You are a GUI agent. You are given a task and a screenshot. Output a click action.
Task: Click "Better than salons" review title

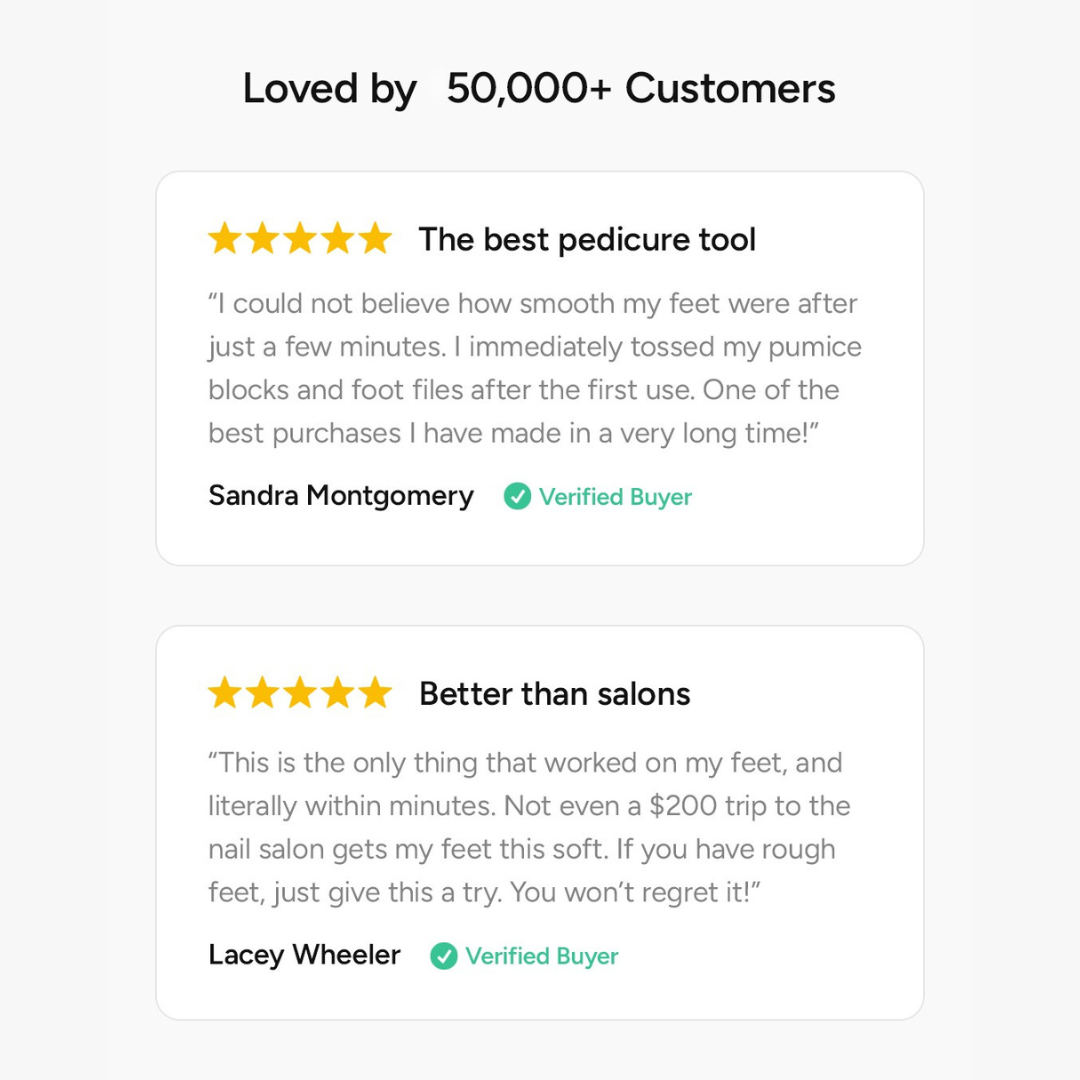coord(555,694)
